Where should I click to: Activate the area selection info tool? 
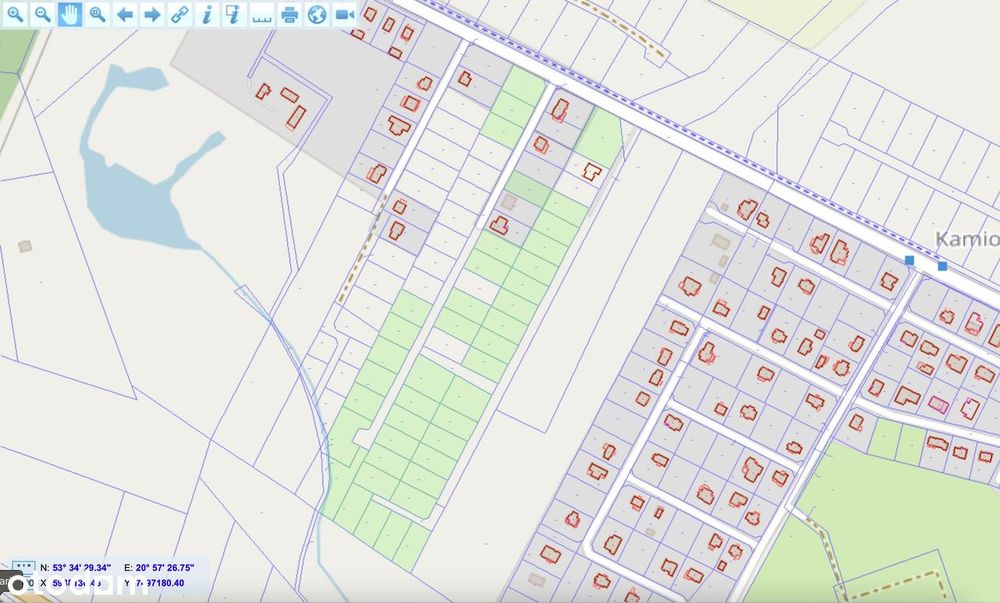coord(234,14)
